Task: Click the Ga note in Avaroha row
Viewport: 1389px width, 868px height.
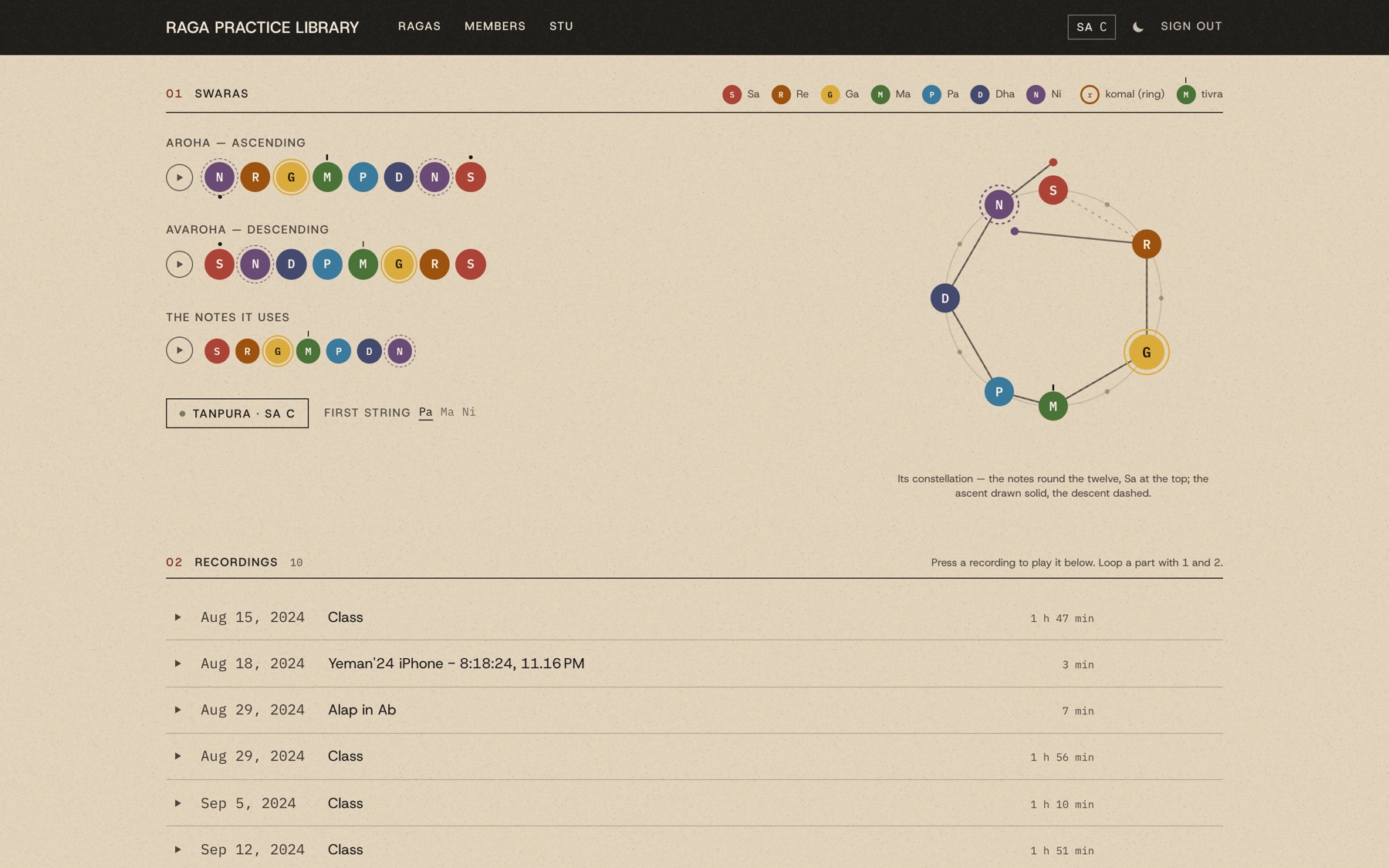Action: coord(399,265)
